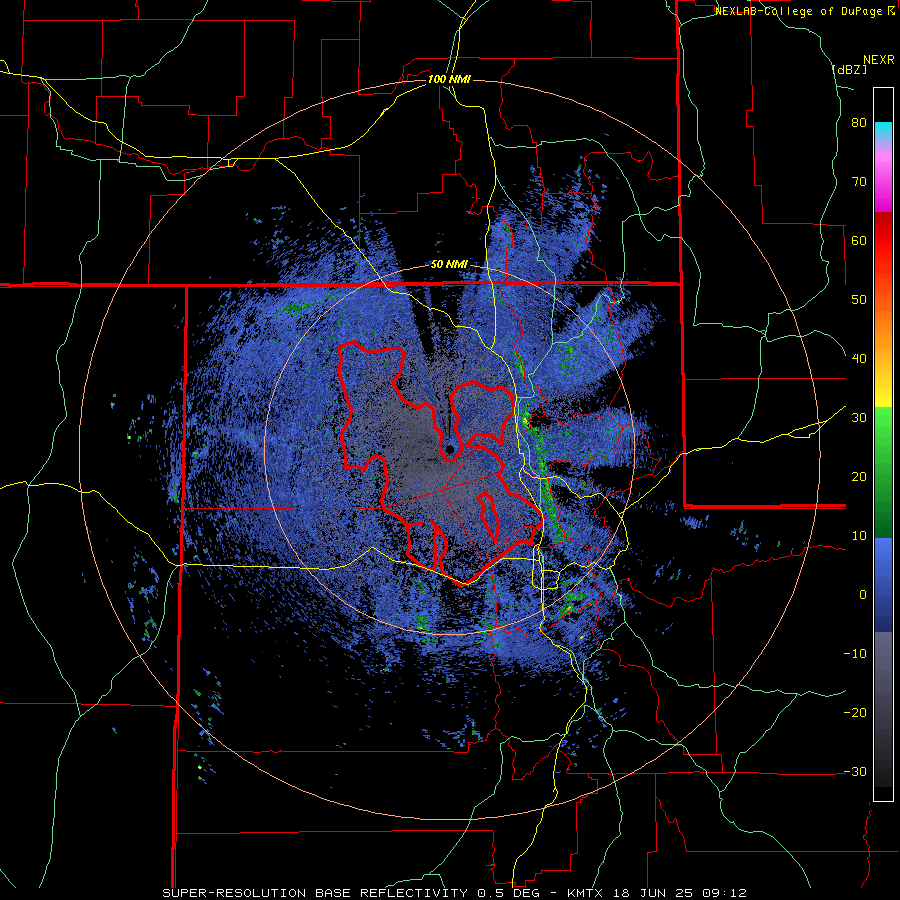Click the 0 value on the dBZ scale
Screen dimensions: 900x900
(863, 595)
